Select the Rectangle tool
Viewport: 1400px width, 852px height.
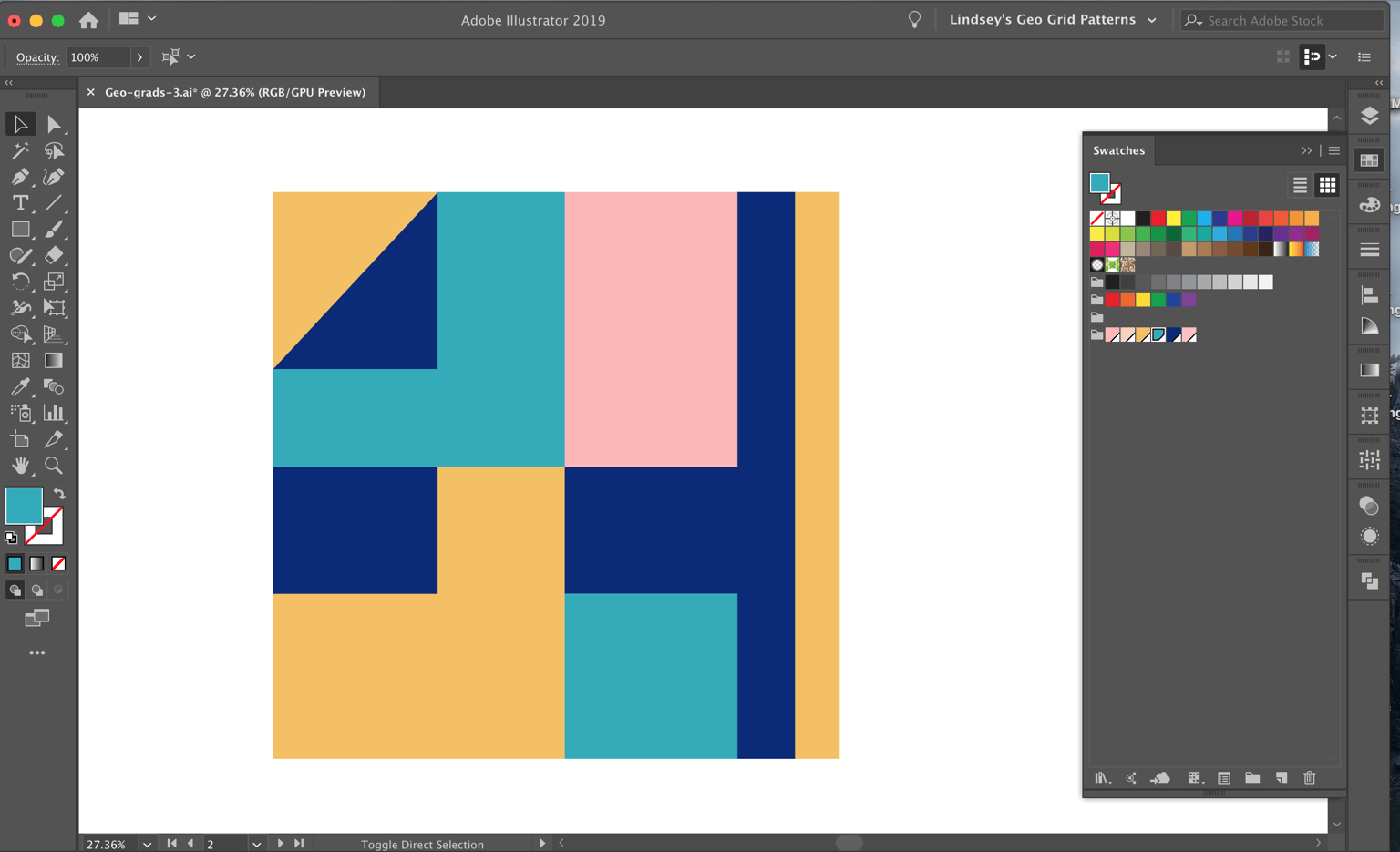click(x=20, y=230)
